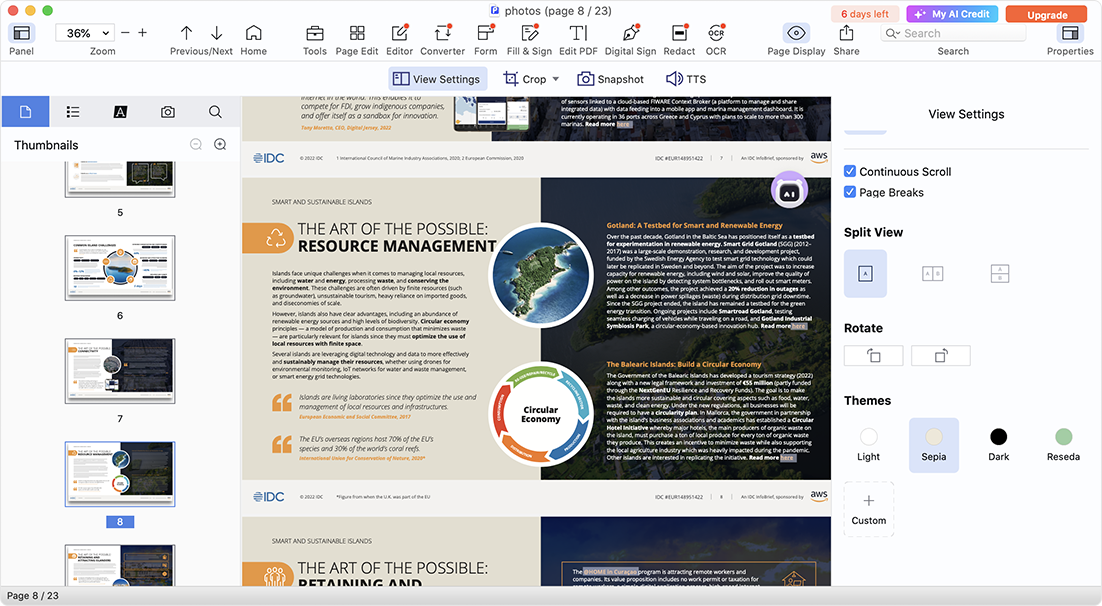Select the Fill & Sign tool

[x=529, y=33]
